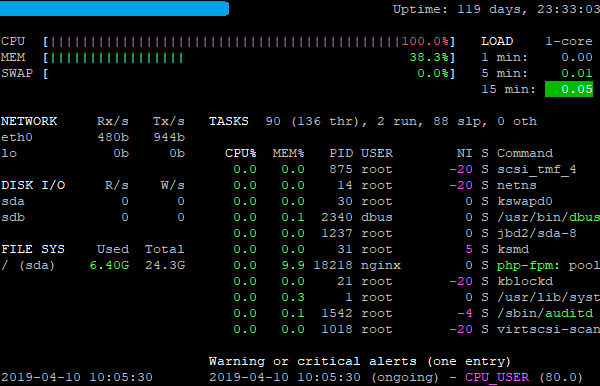Click the 1-core label
This screenshot has width=600, height=386.
click(x=569, y=41)
